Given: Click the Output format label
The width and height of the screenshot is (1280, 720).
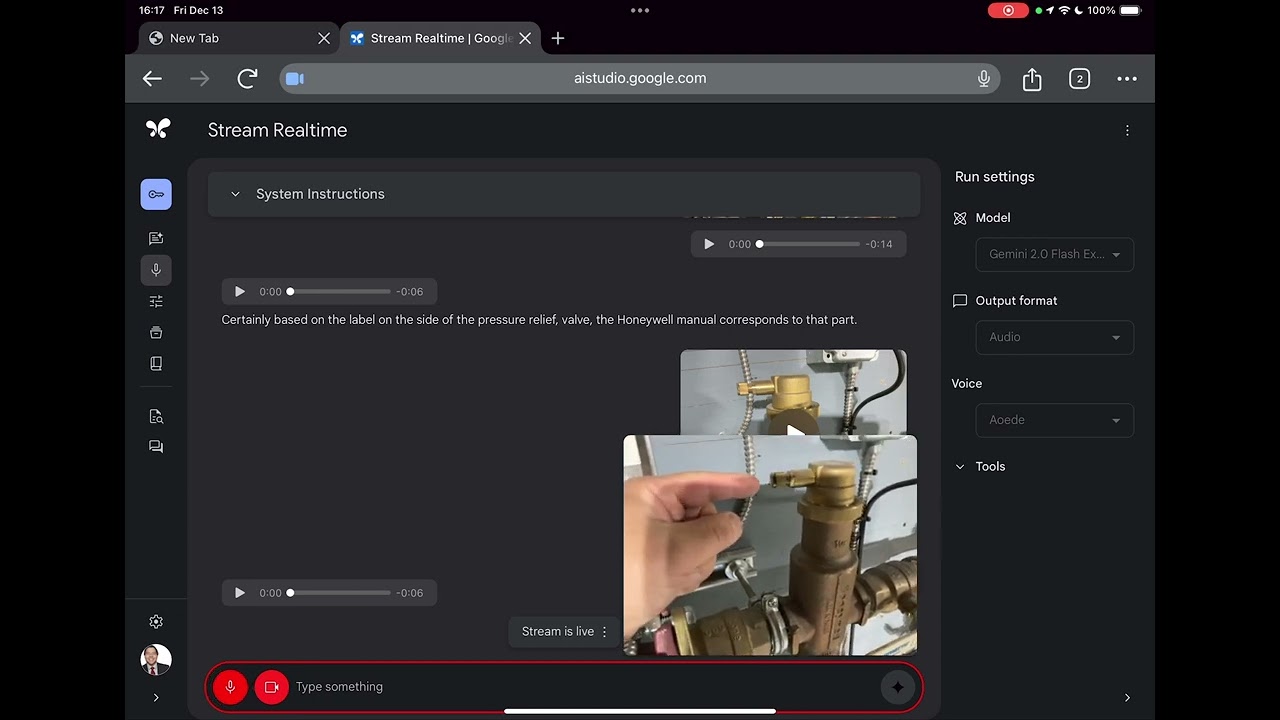Looking at the screenshot, I should (1016, 301).
